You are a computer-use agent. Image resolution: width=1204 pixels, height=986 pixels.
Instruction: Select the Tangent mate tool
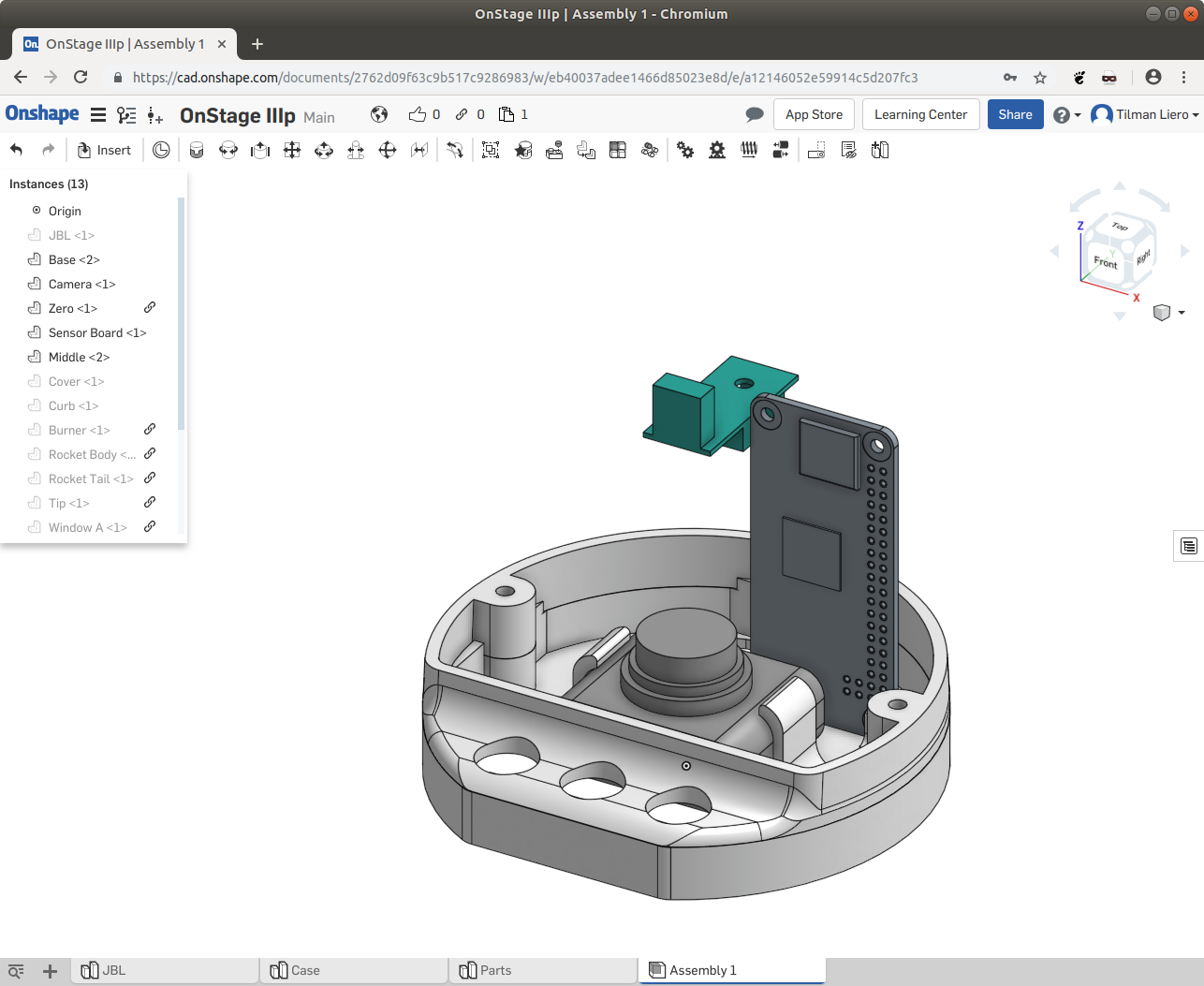pos(455,150)
